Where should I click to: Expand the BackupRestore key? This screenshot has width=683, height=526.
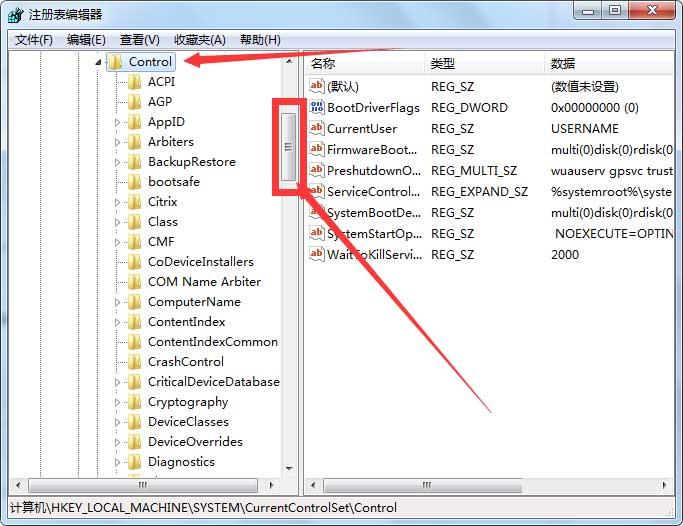click(117, 162)
